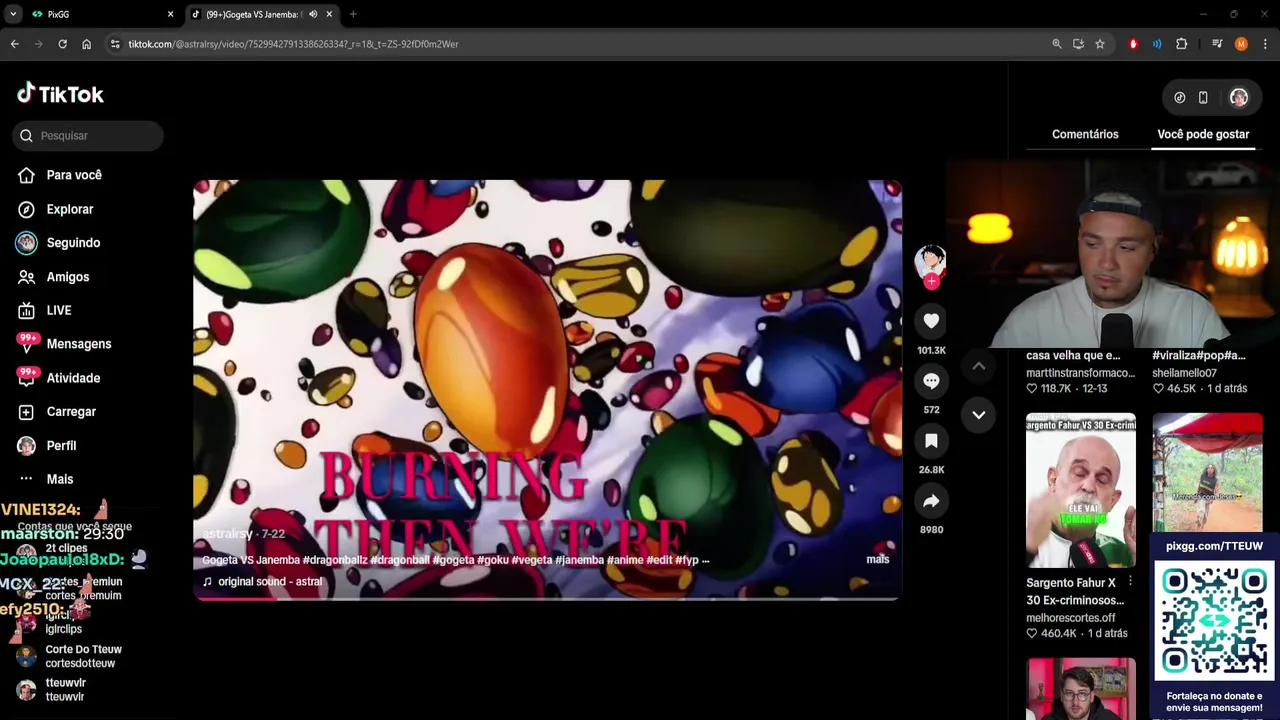1280x720 pixels.
Task: Mute the TikTok tab speaker icon
Action: [313, 14]
